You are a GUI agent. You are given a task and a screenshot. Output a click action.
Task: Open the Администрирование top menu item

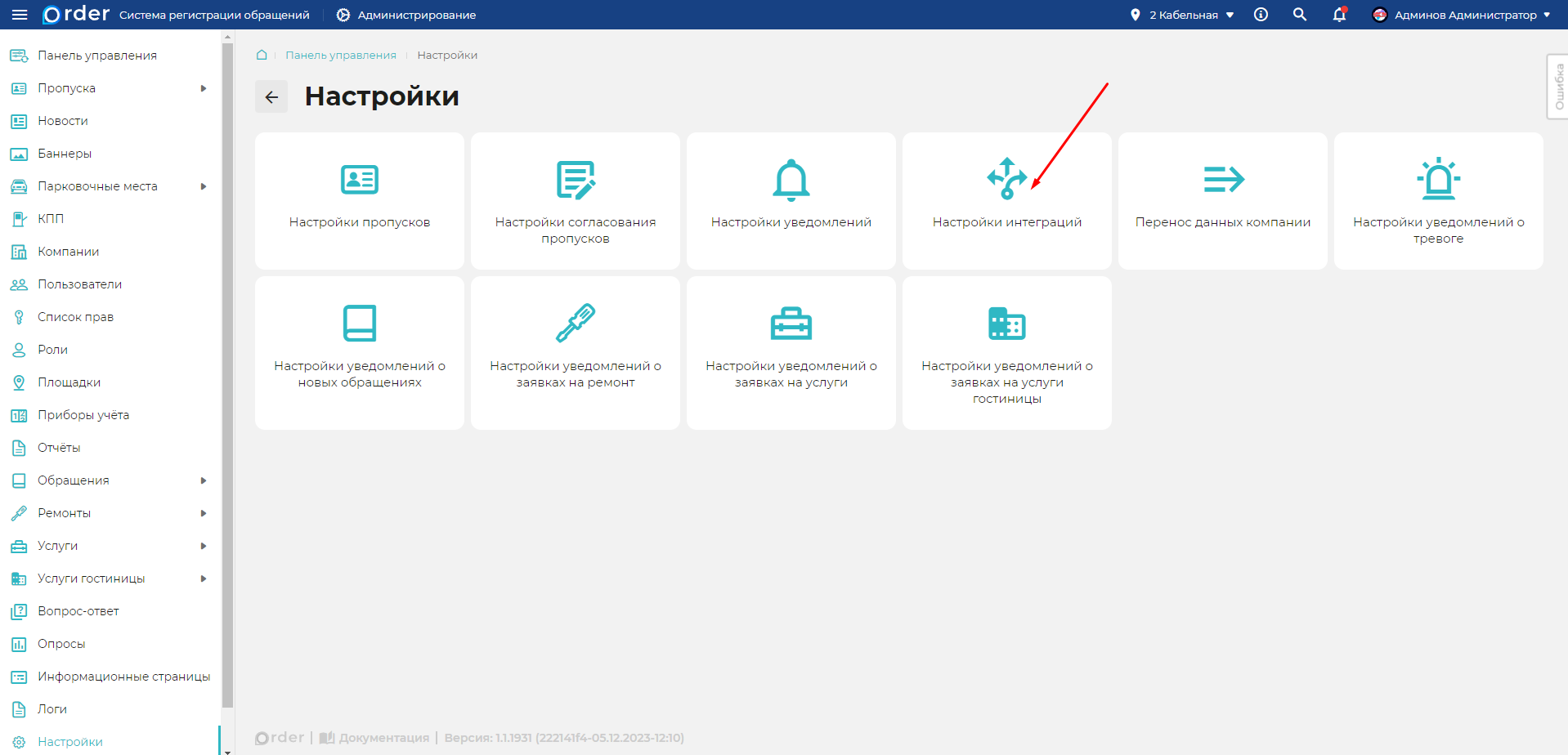point(406,15)
